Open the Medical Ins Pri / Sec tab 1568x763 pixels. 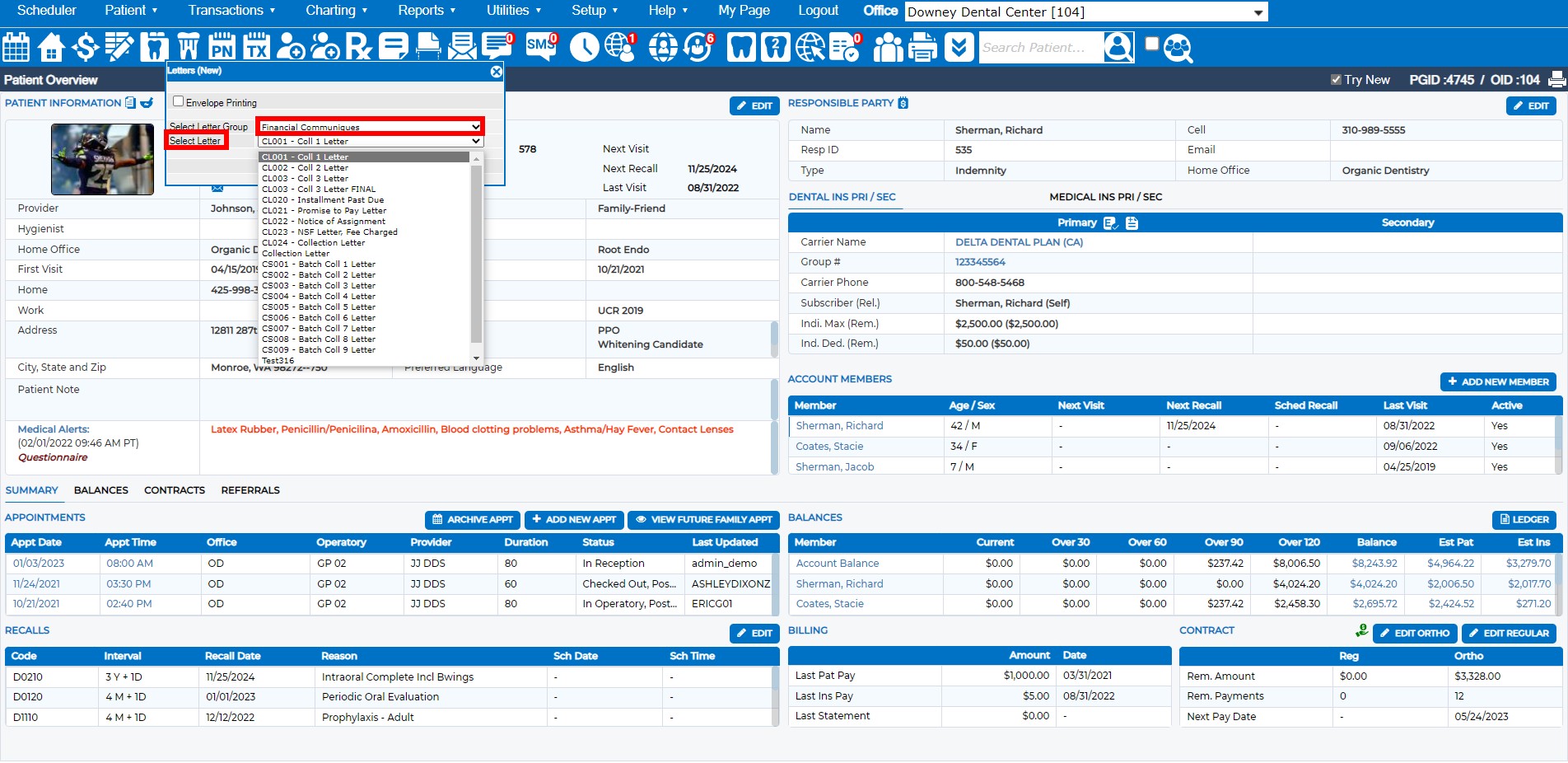pos(1105,197)
